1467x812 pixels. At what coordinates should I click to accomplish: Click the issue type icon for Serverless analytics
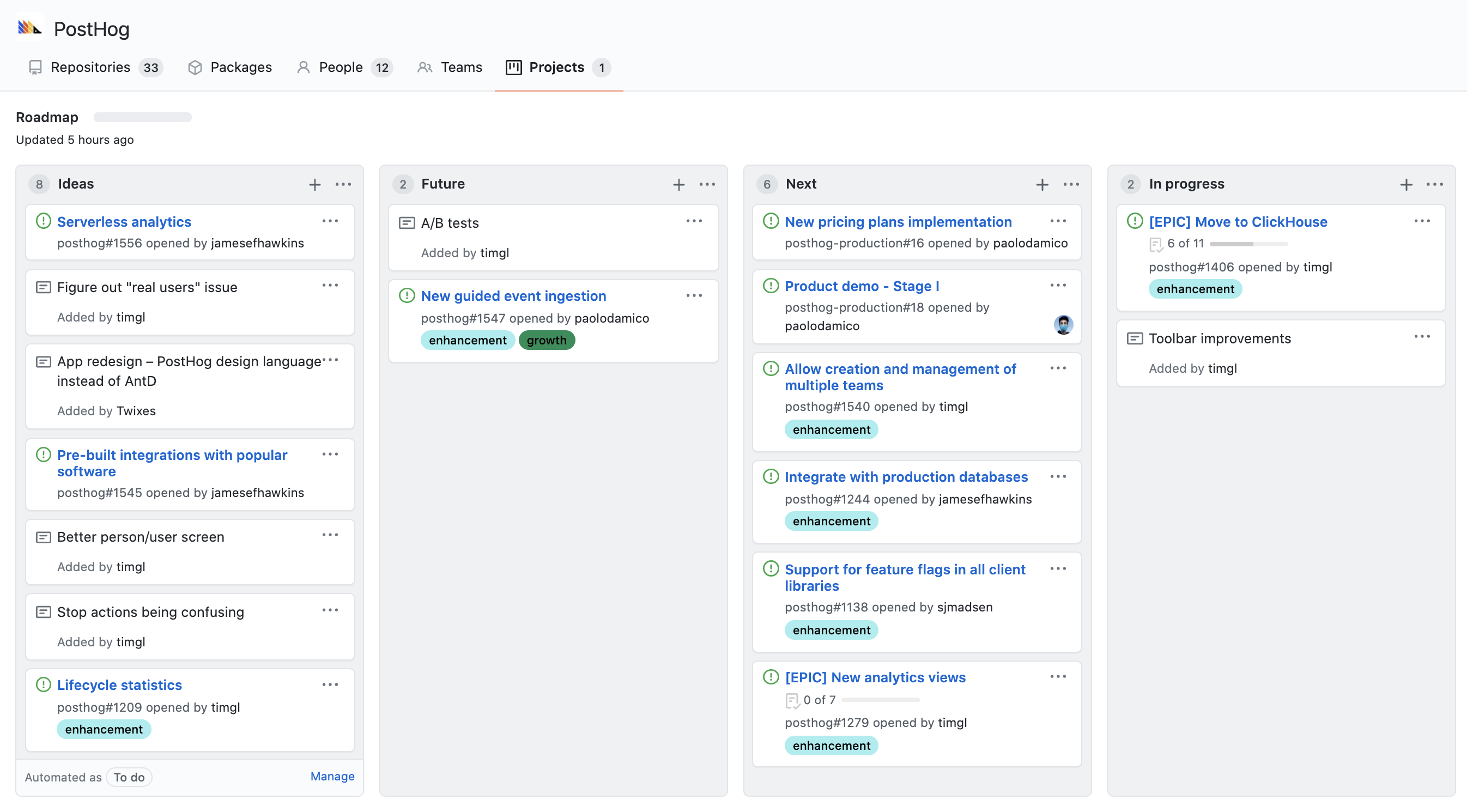[x=43, y=221]
